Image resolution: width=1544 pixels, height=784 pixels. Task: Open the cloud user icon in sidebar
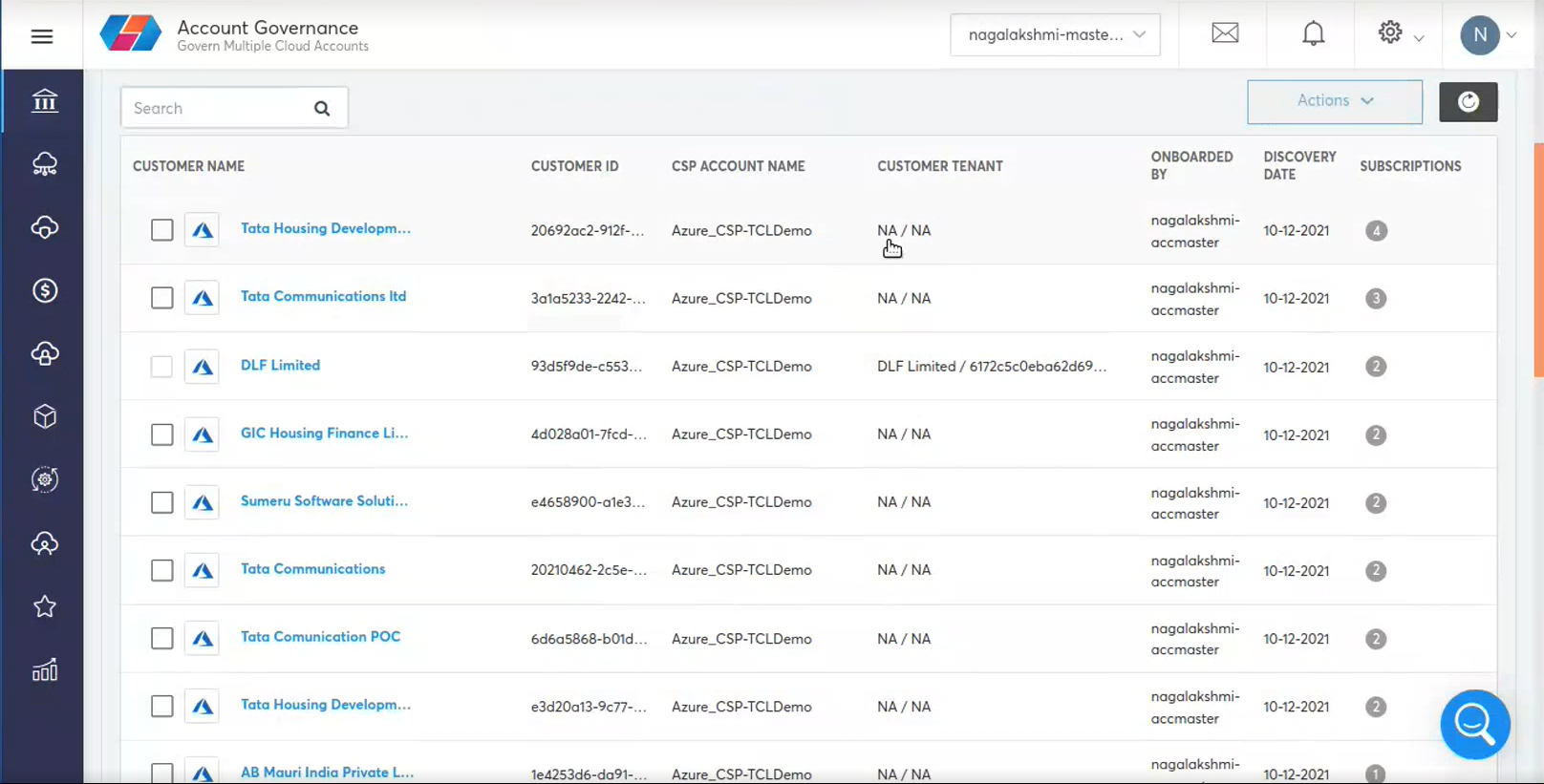tap(45, 543)
